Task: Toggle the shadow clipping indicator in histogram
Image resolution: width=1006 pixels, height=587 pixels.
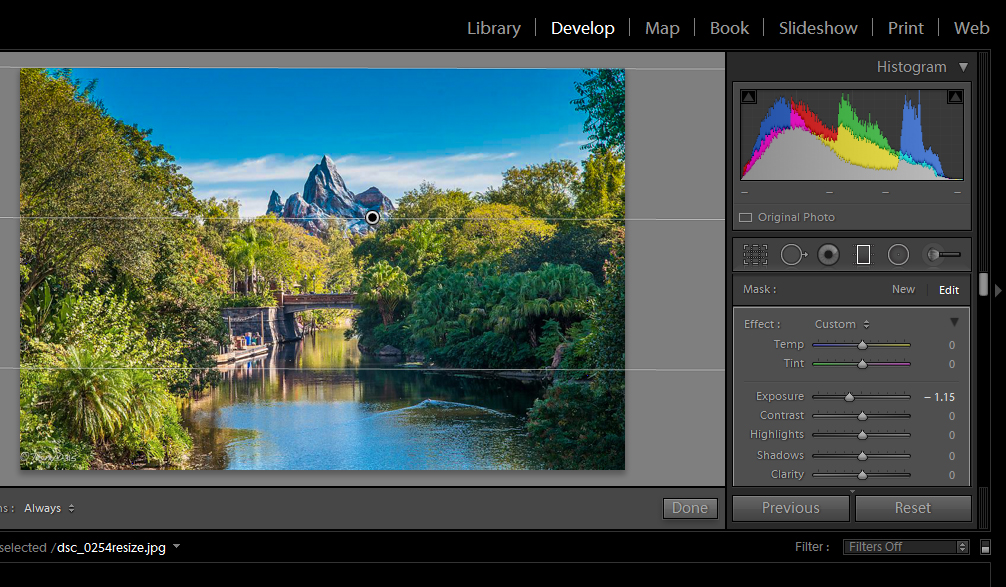Action: pos(749,97)
